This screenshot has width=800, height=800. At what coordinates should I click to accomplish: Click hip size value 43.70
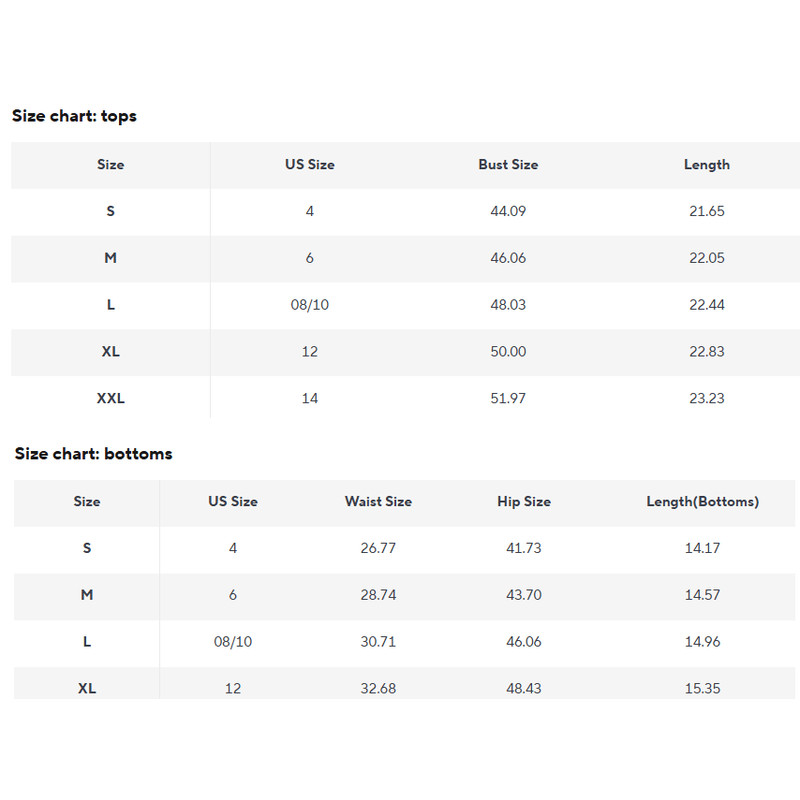(523, 595)
